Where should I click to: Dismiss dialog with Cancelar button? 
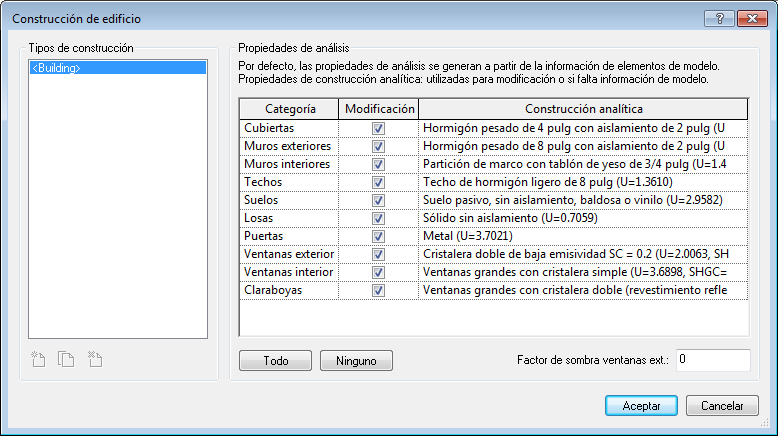pos(722,406)
